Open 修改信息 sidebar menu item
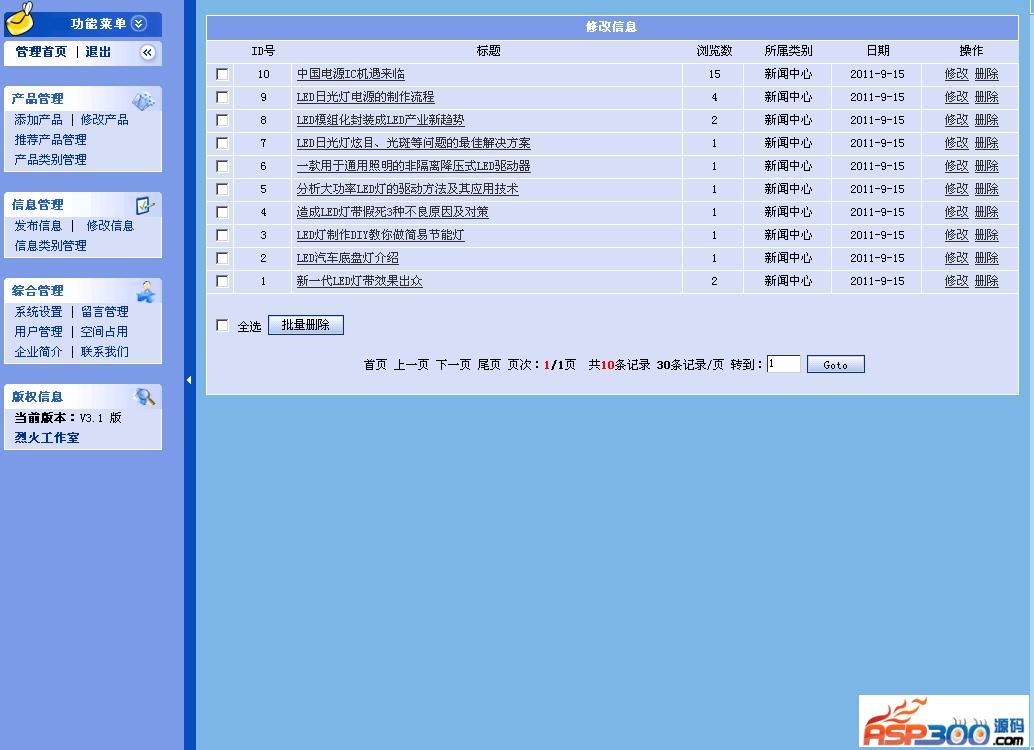The width and height of the screenshot is (1034, 750). (110, 226)
